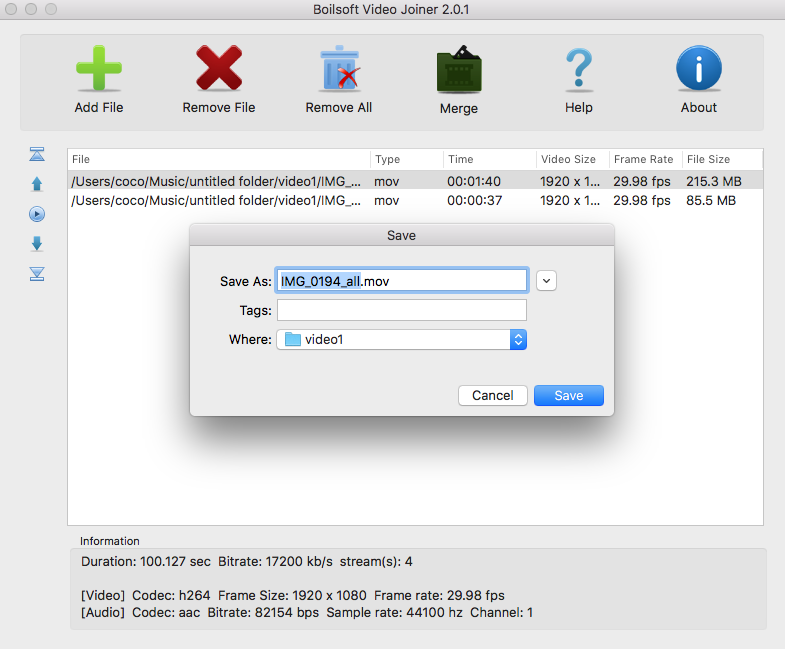
Task: Click the green Add File plus icon
Action: pos(99,68)
